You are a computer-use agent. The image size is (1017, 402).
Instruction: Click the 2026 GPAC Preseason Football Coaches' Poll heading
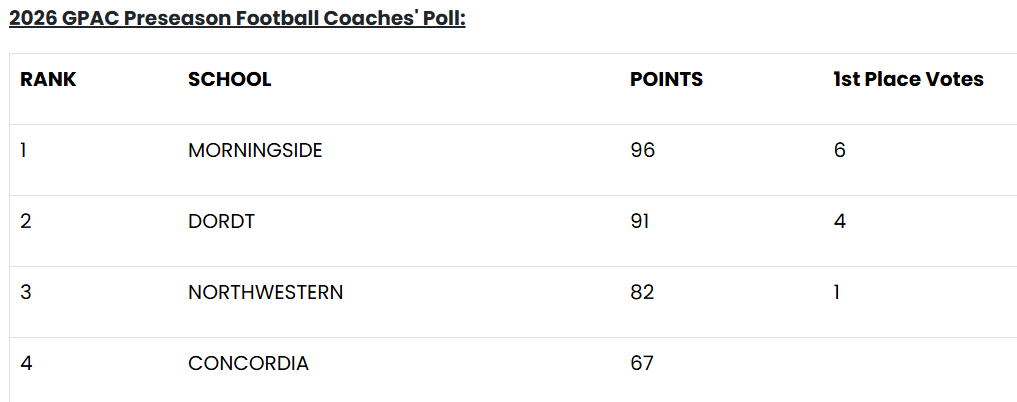click(x=237, y=18)
